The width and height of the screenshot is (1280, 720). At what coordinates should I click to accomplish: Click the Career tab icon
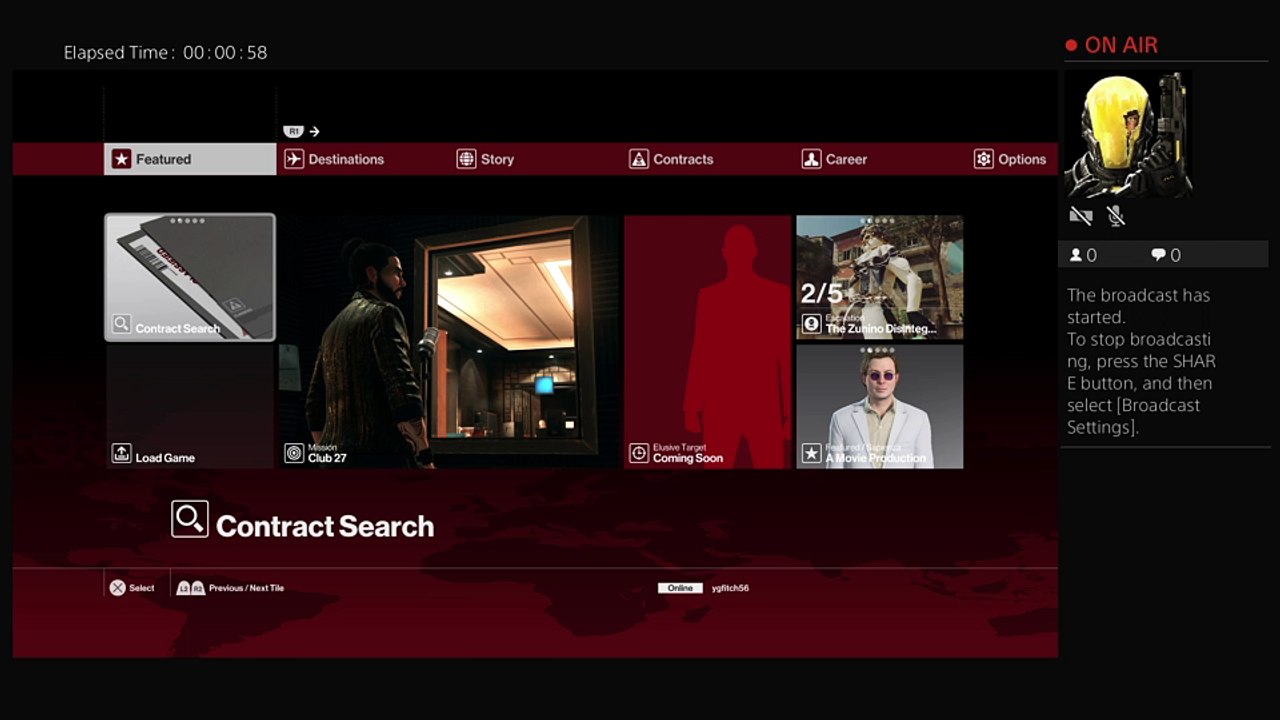coord(811,159)
